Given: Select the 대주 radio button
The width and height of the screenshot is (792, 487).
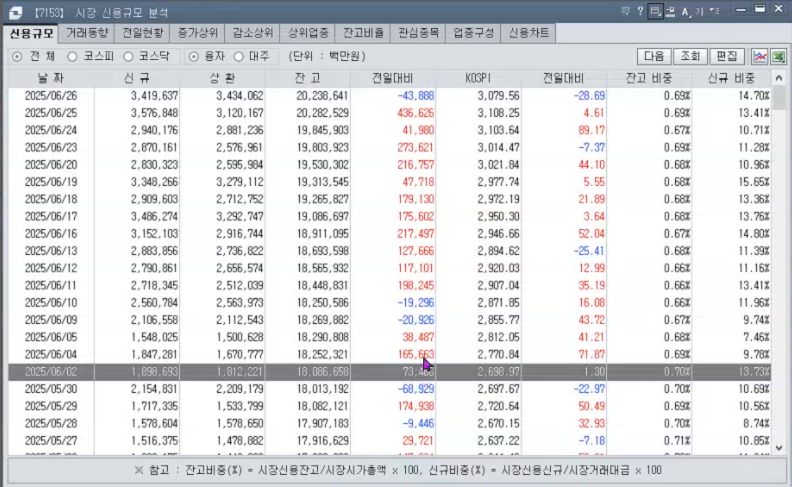Looking at the screenshot, I should pyautogui.click(x=239, y=57).
